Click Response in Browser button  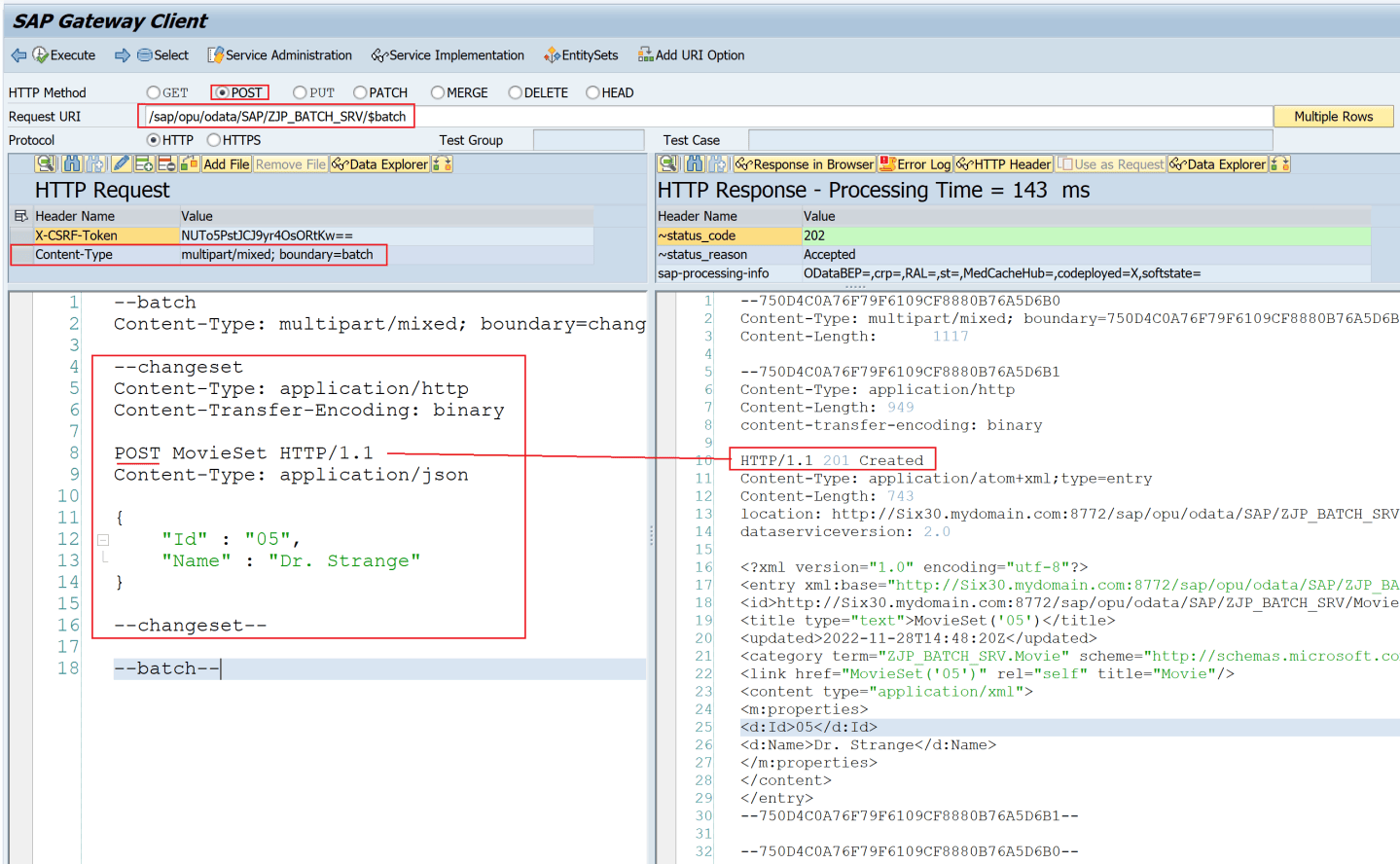click(x=805, y=163)
